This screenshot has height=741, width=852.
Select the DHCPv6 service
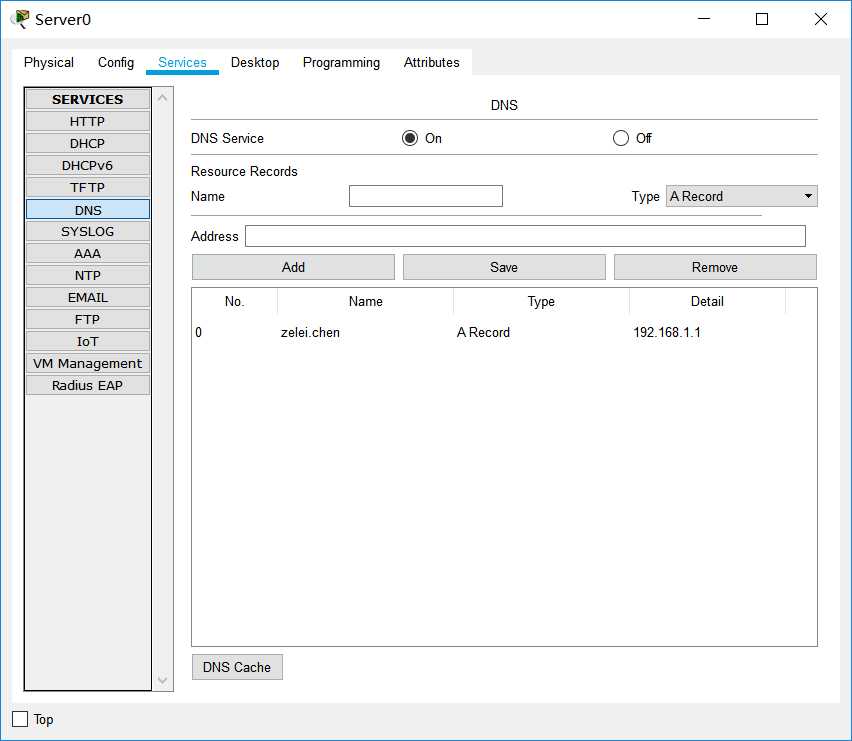click(x=87, y=165)
